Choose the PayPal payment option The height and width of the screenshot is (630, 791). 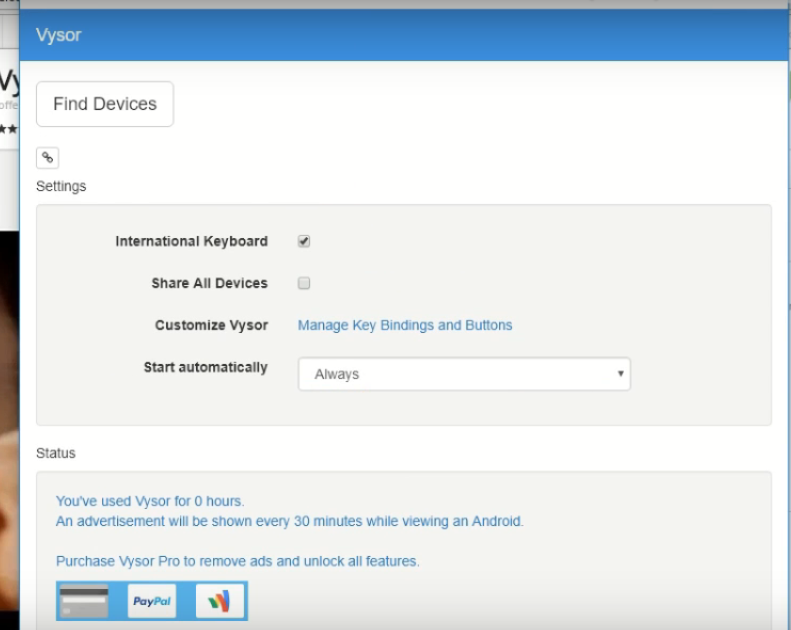click(152, 601)
